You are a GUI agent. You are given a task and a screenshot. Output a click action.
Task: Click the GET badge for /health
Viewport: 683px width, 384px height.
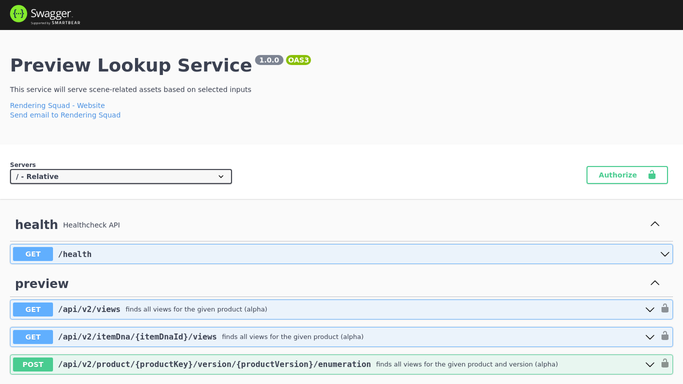(x=33, y=254)
